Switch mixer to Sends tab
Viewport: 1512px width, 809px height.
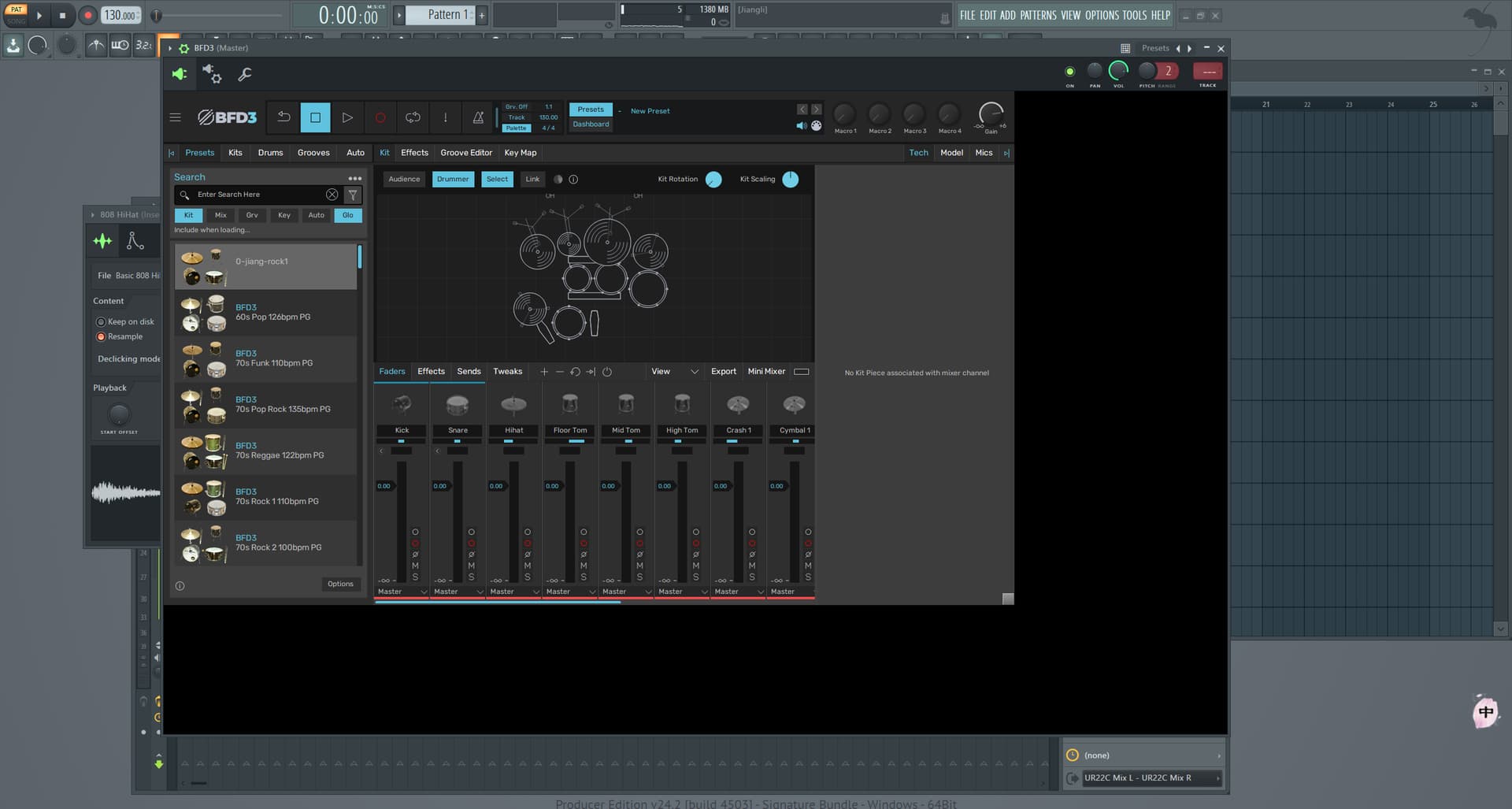(469, 372)
